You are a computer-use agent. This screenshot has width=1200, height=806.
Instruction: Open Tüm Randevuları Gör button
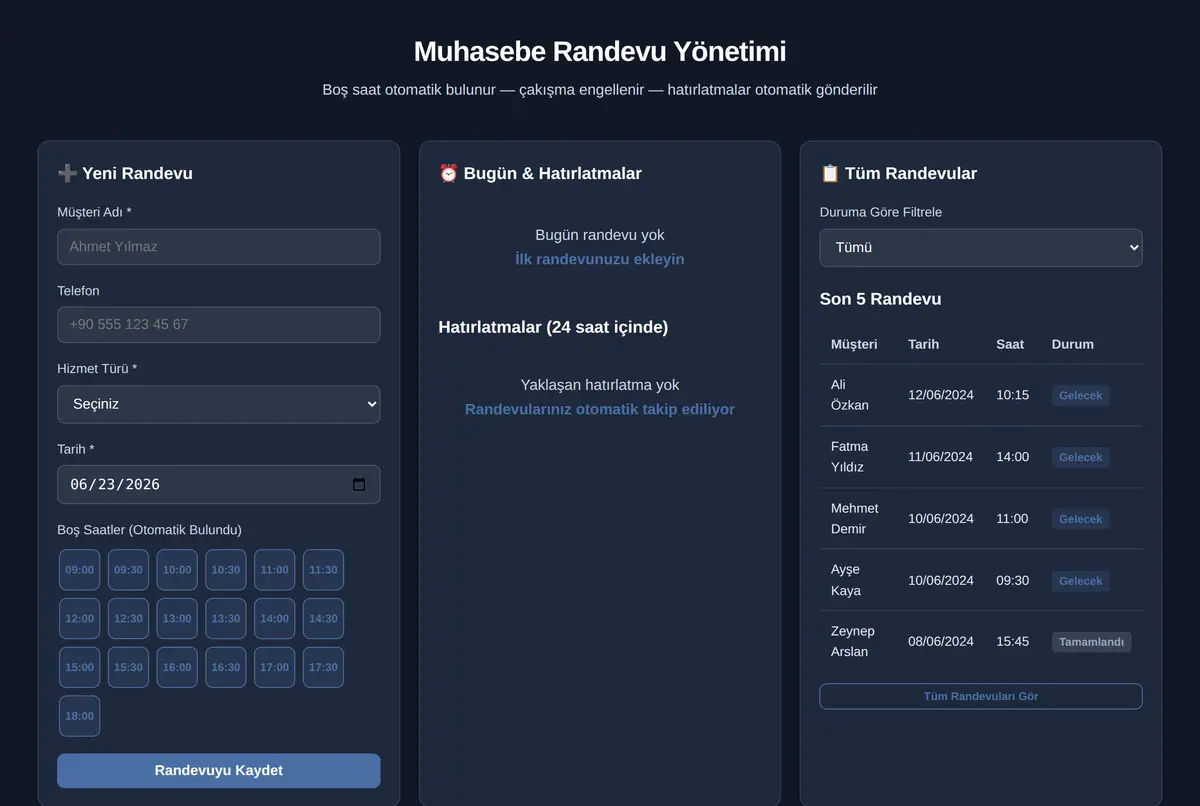coord(980,696)
